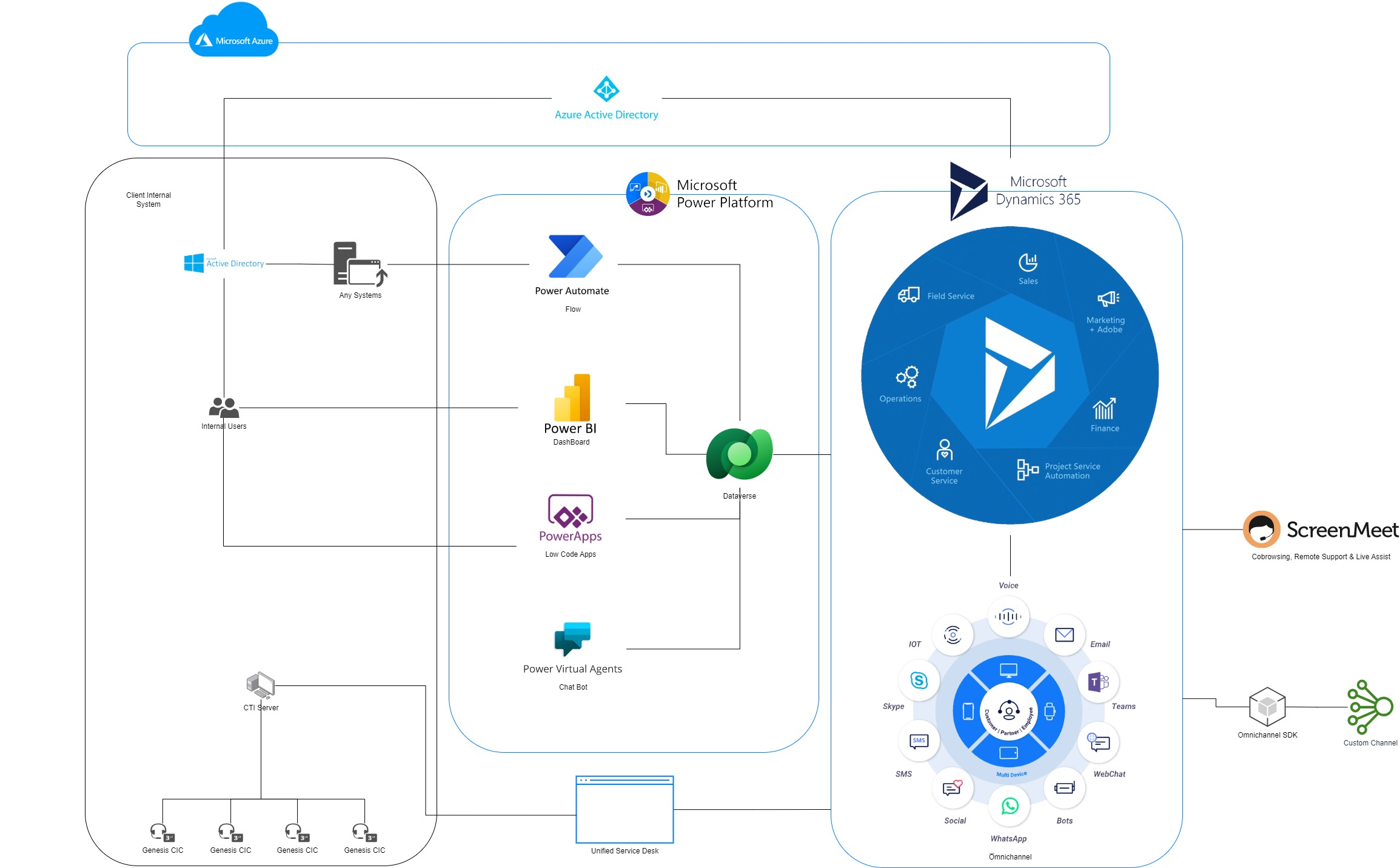Click the Field Service truck icon

[909, 295]
